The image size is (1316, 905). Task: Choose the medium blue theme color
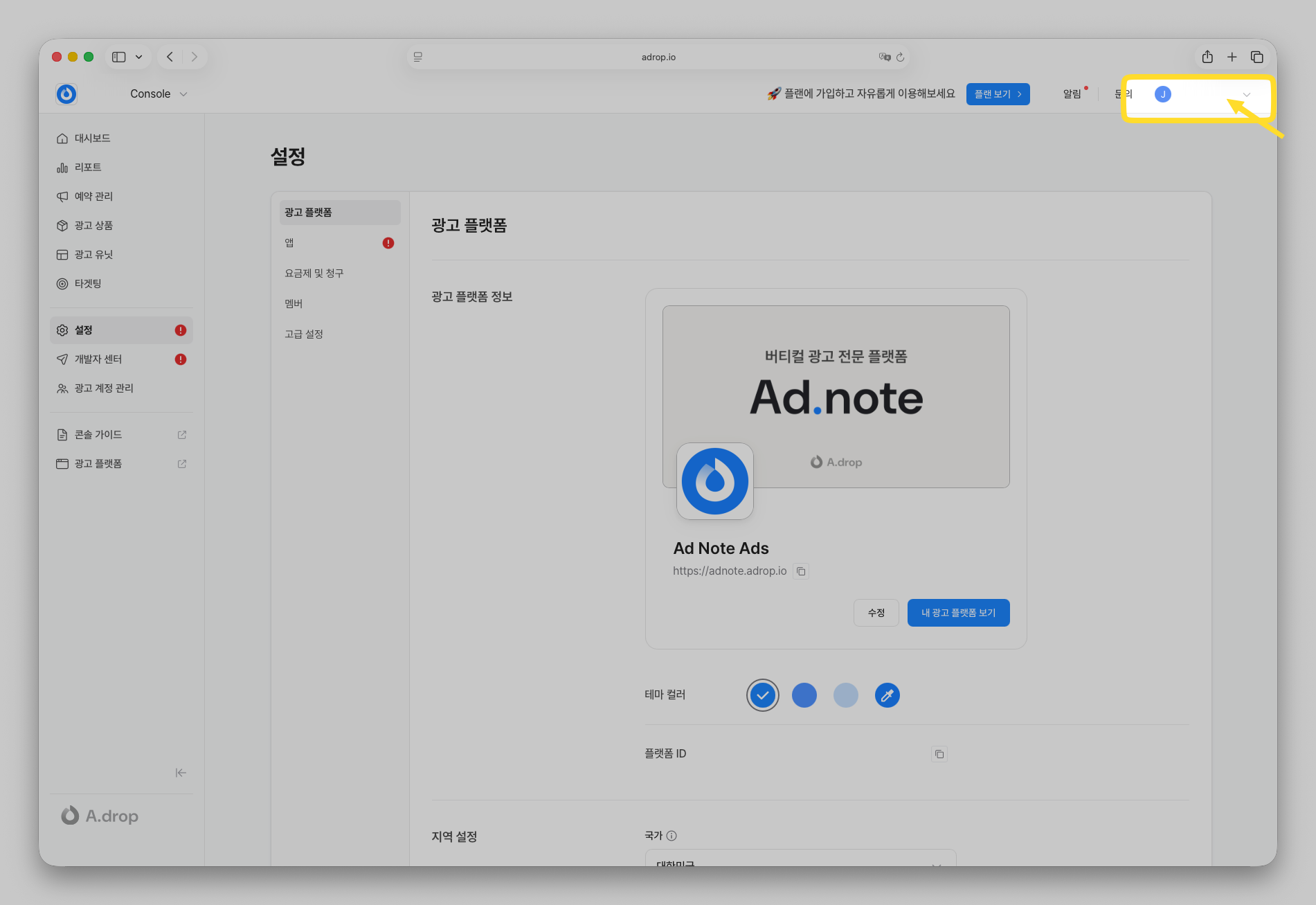(x=804, y=695)
